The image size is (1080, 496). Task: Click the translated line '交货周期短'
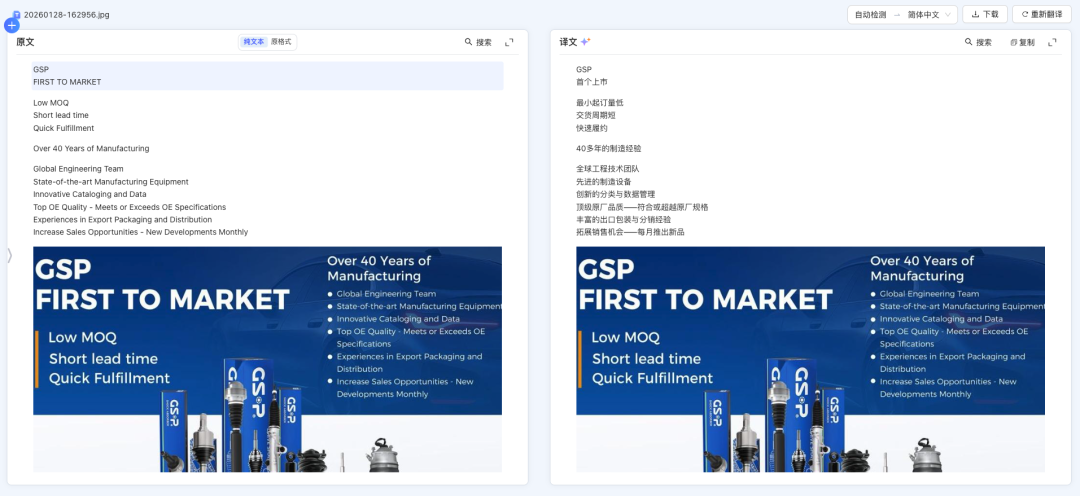point(596,115)
